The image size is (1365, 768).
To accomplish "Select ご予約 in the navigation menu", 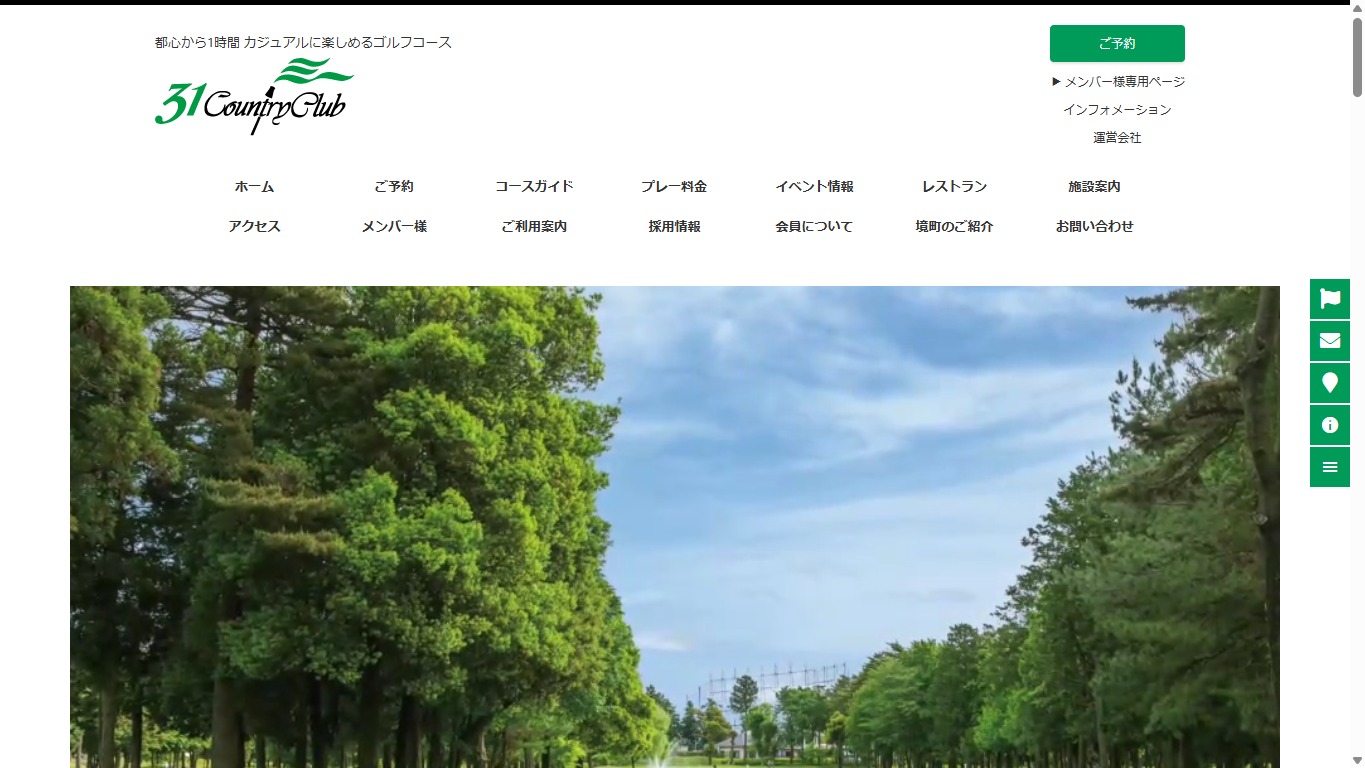I will pyautogui.click(x=394, y=187).
